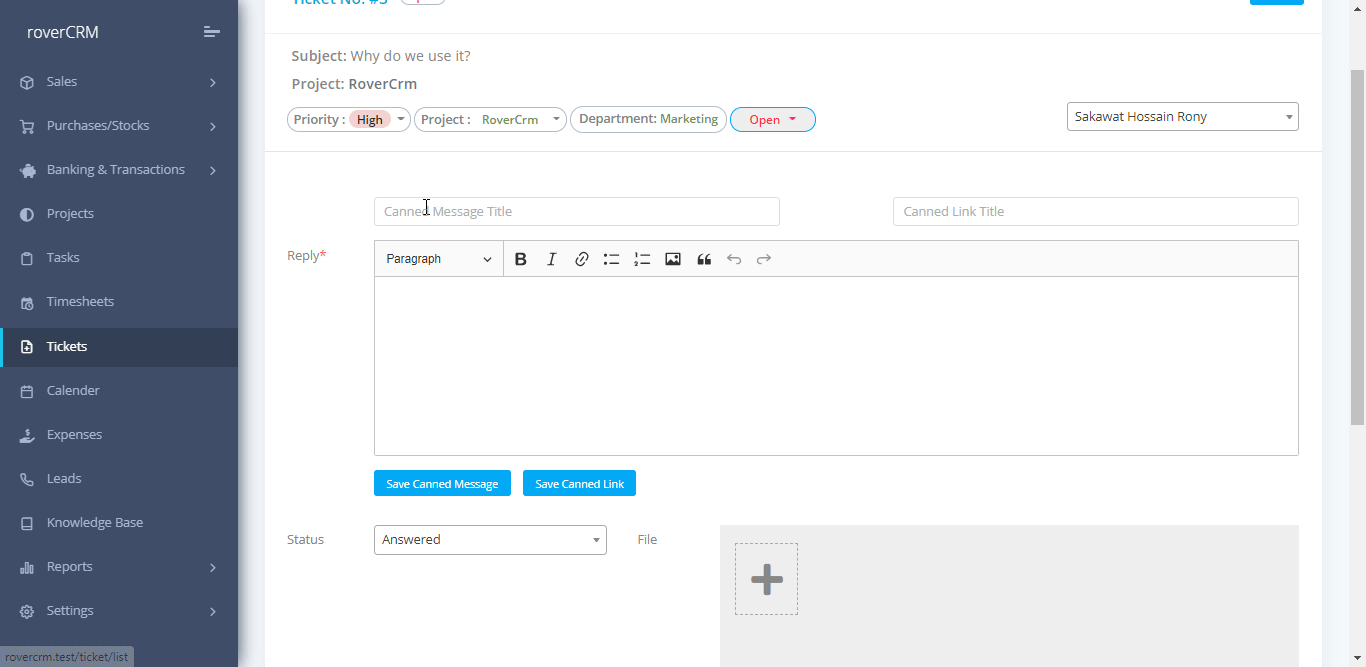Viewport: 1366px width, 667px height.
Task: Insert an image in reply editor
Action: pyautogui.click(x=673, y=259)
